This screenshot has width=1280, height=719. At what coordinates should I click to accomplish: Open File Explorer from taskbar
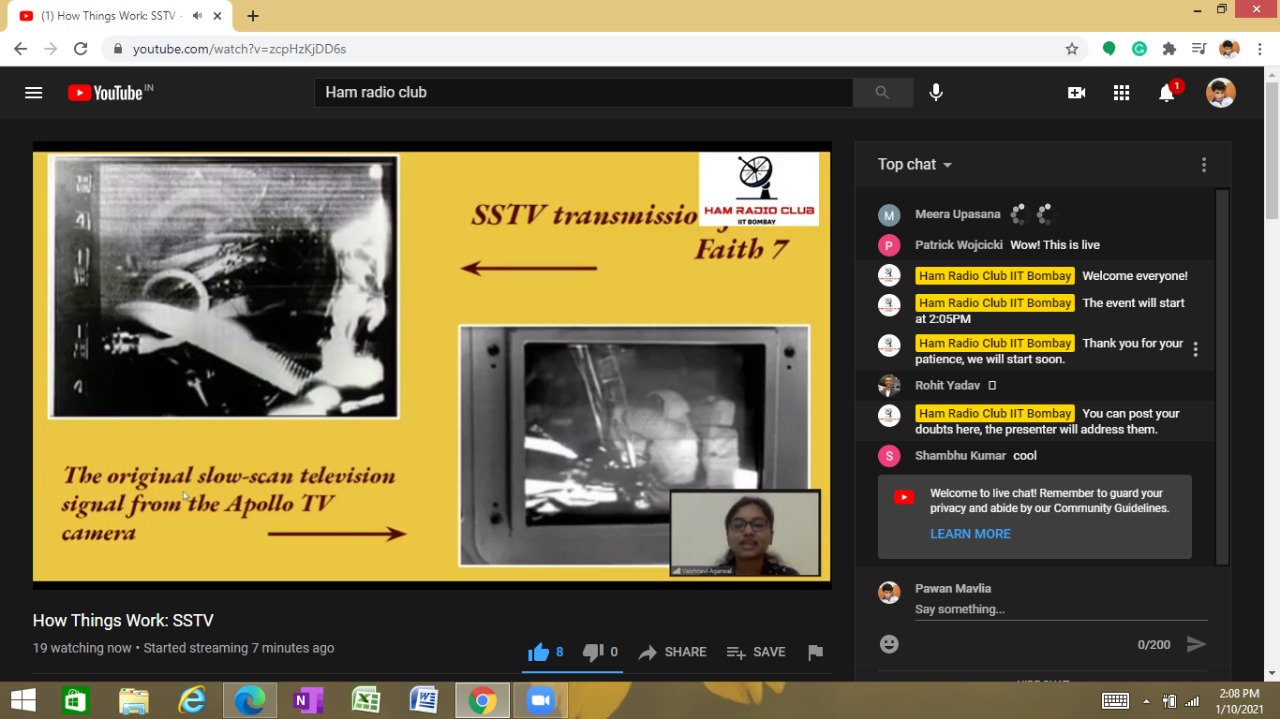[x=134, y=700]
